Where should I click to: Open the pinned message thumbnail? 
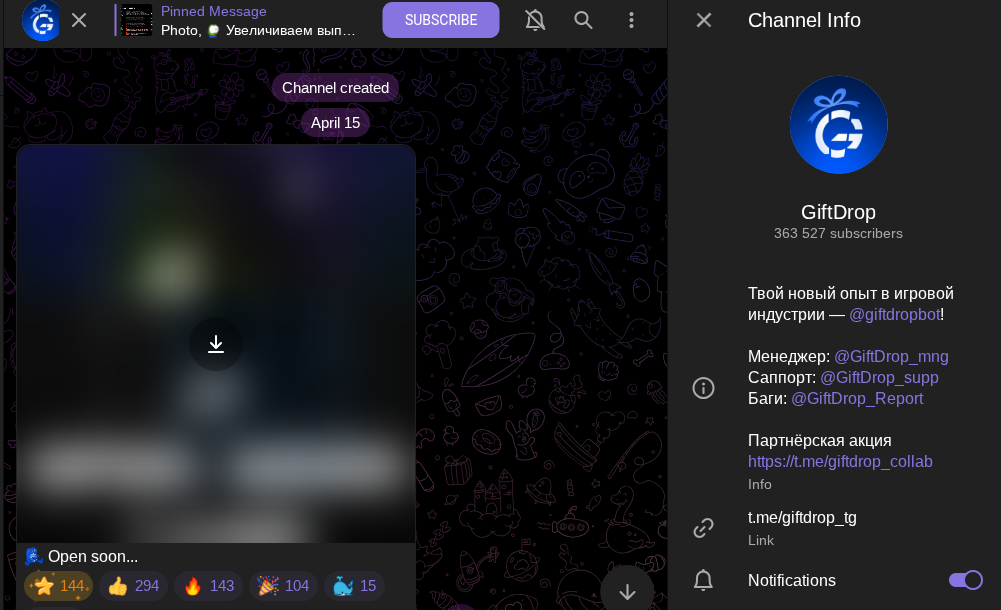[x=137, y=20]
